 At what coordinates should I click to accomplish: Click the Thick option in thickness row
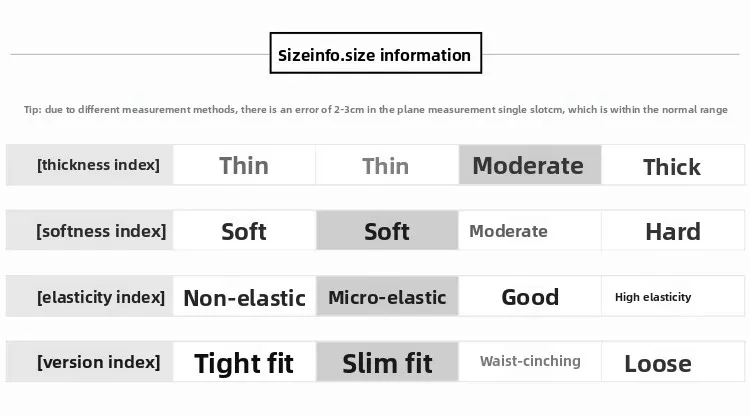[x=672, y=166]
